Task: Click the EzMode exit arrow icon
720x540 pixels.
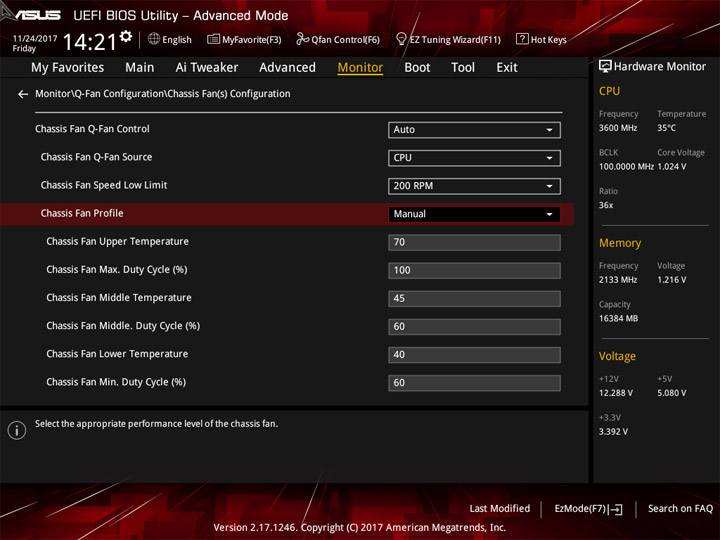Action: (616, 509)
